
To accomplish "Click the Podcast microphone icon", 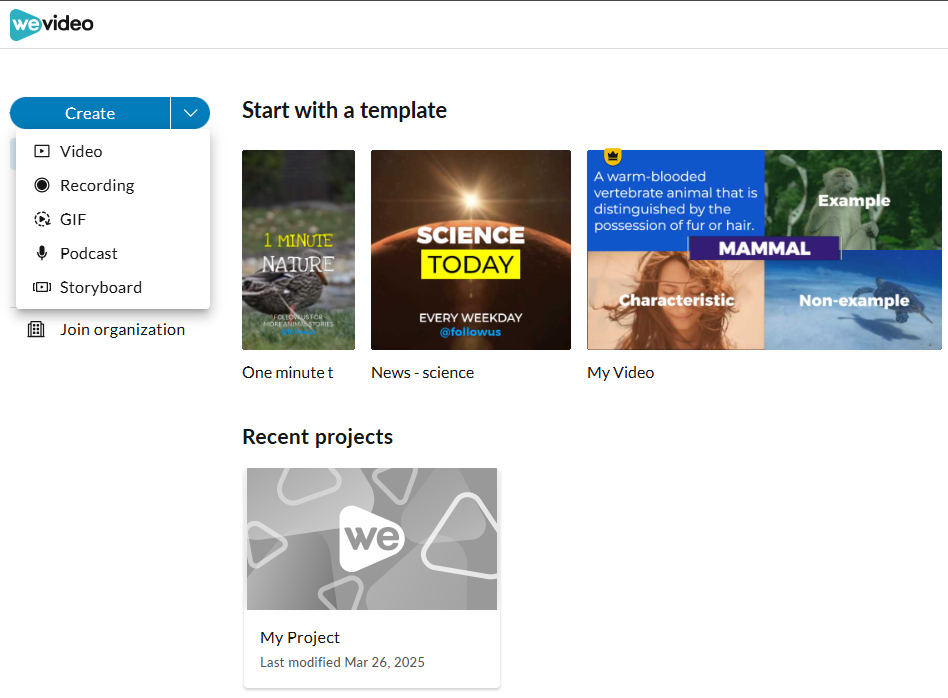I will [x=40, y=253].
